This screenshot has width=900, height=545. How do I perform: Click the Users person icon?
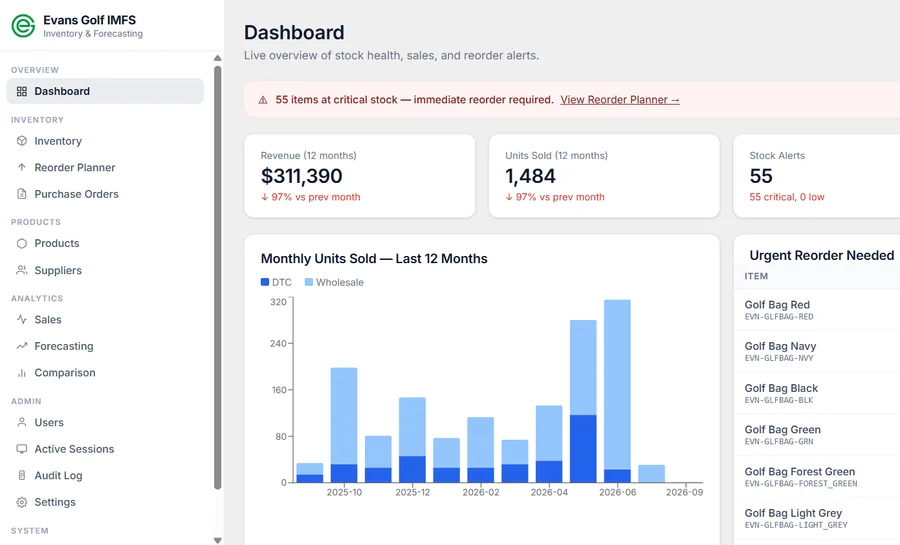click(x=22, y=422)
